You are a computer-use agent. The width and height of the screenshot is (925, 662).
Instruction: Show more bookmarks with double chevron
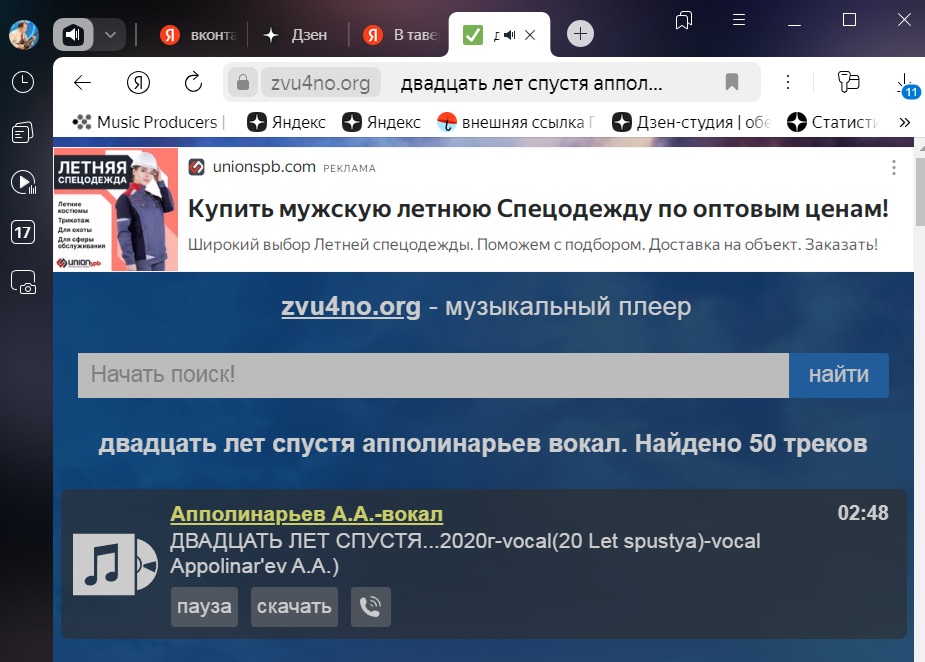tap(904, 122)
